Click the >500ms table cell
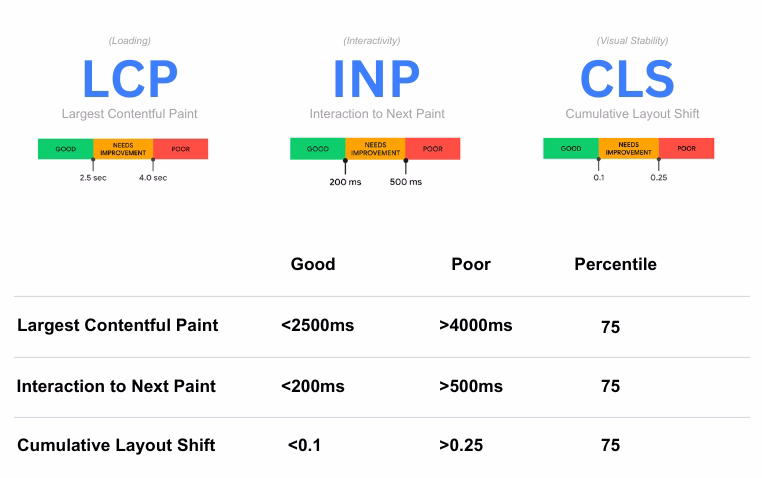Screen dimensions: 762x478 pyautogui.click(x=470, y=386)
